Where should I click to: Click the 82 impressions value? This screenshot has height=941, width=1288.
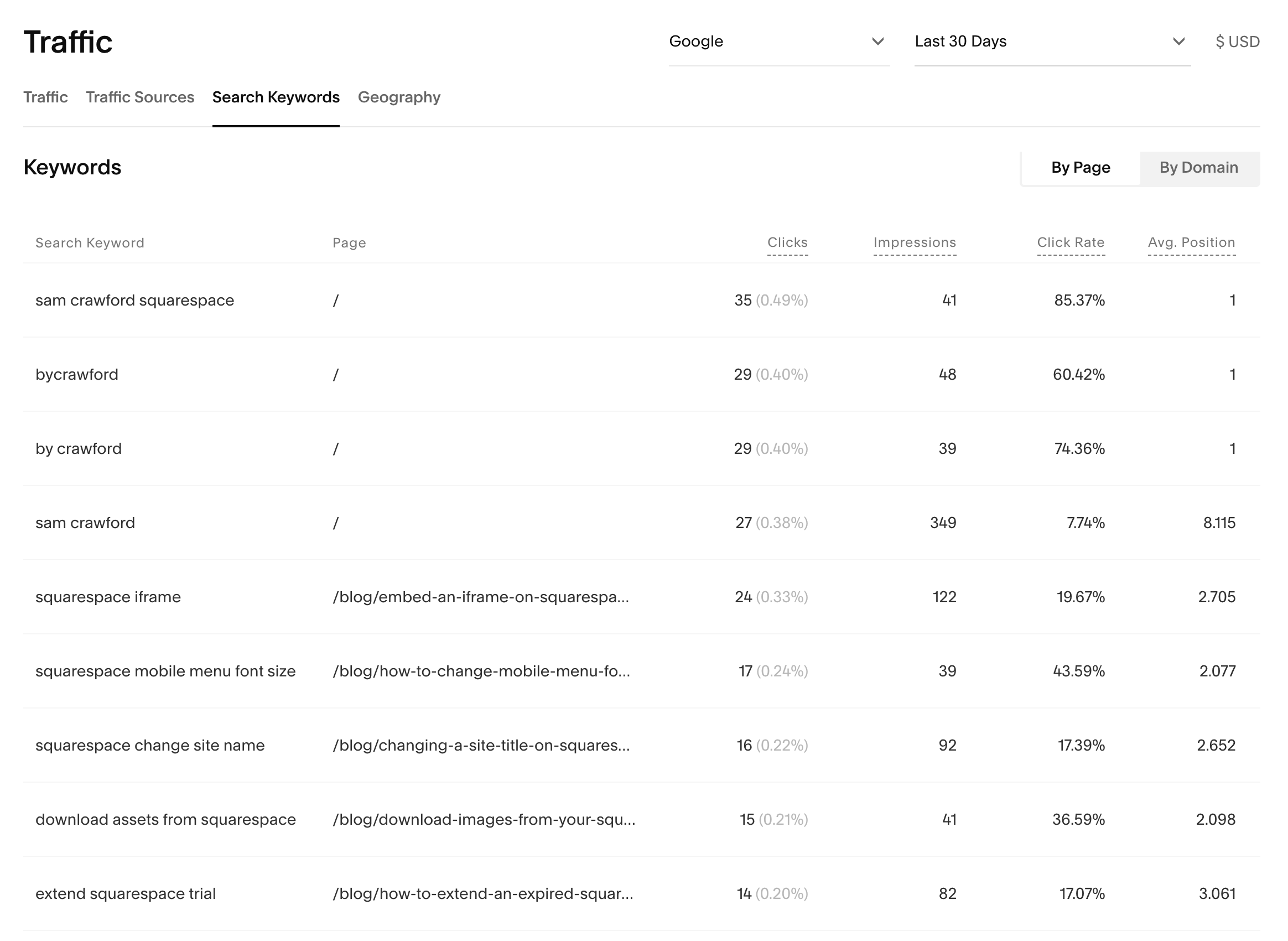(x=948, y=894)
